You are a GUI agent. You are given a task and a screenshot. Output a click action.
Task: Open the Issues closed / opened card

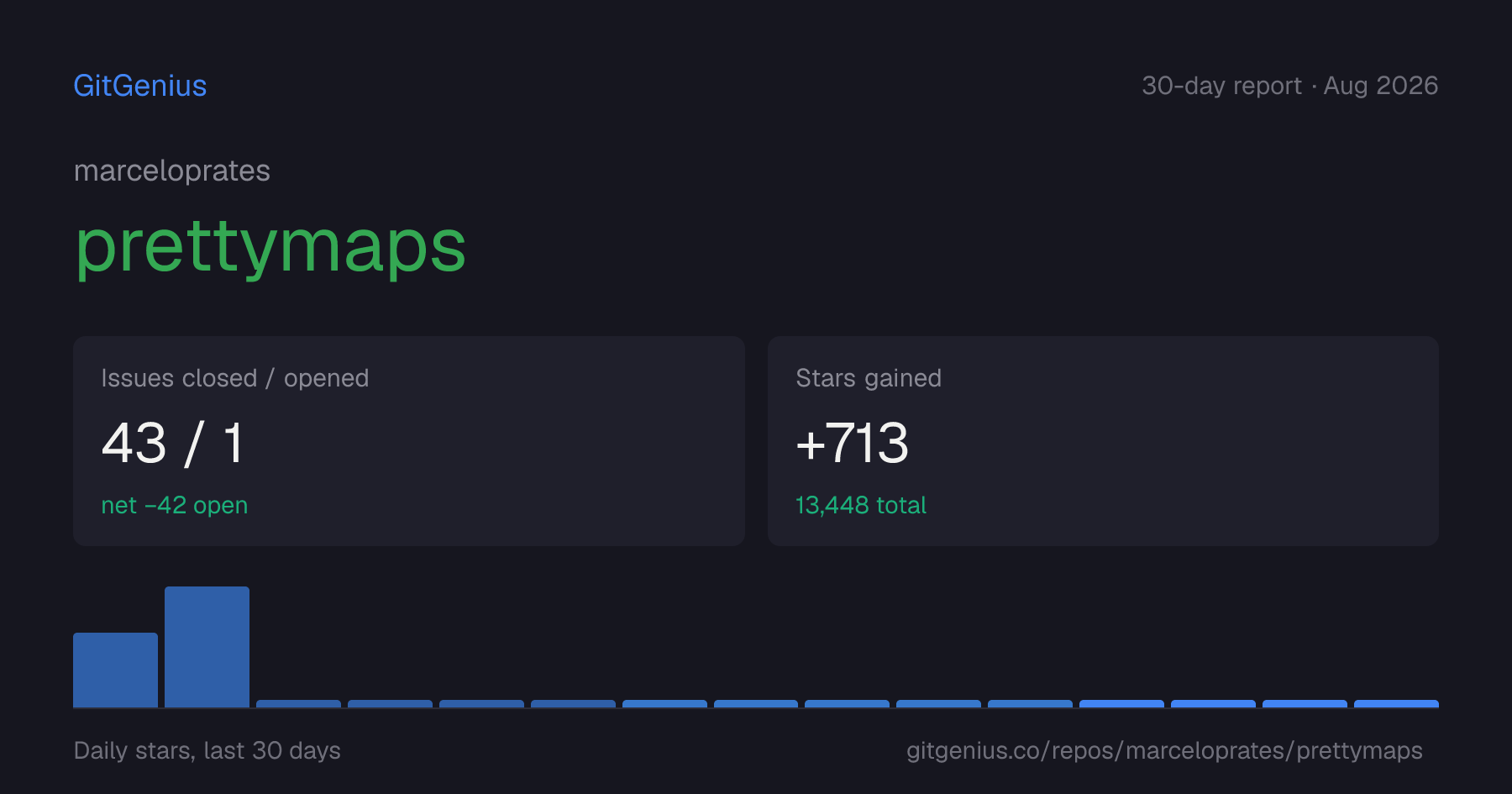409,441
